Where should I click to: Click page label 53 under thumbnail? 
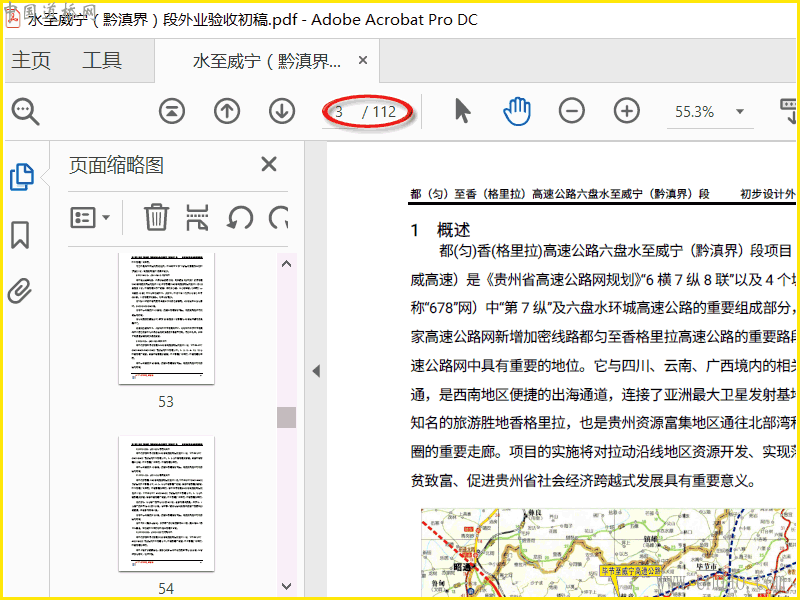pyautogui.click(x=166, y=402)
